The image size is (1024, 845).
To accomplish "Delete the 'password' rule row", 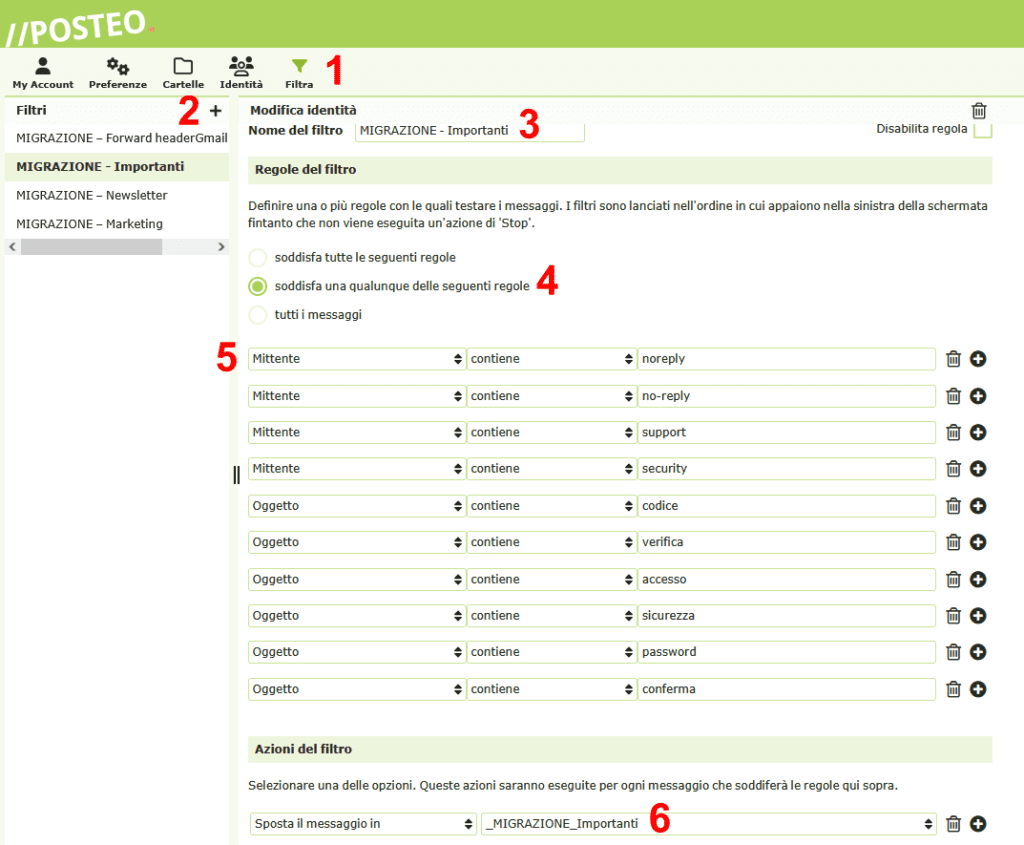I will (953, 652).
